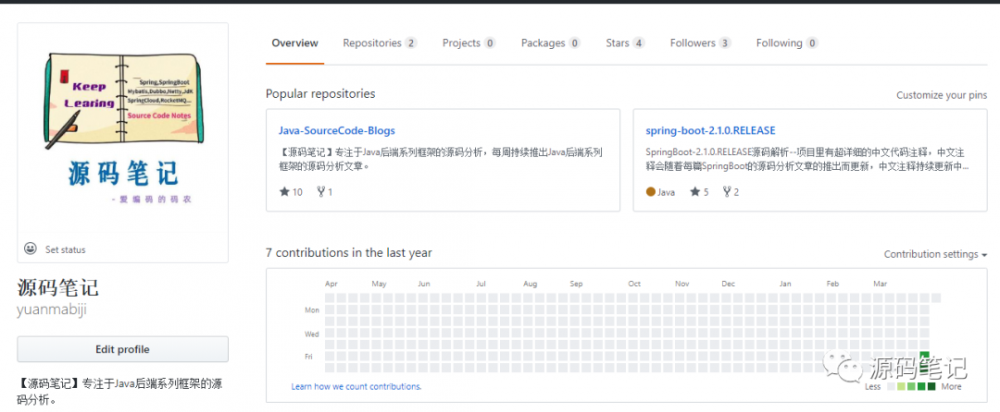
Task: Click the star count 10
Action: click(x=297, y=192)
